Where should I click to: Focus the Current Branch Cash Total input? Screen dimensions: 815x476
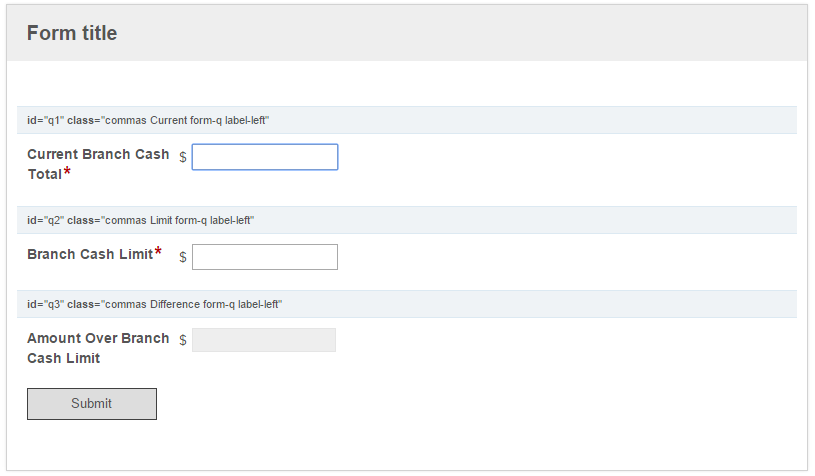pyautogui.click(x=265, y=157)
